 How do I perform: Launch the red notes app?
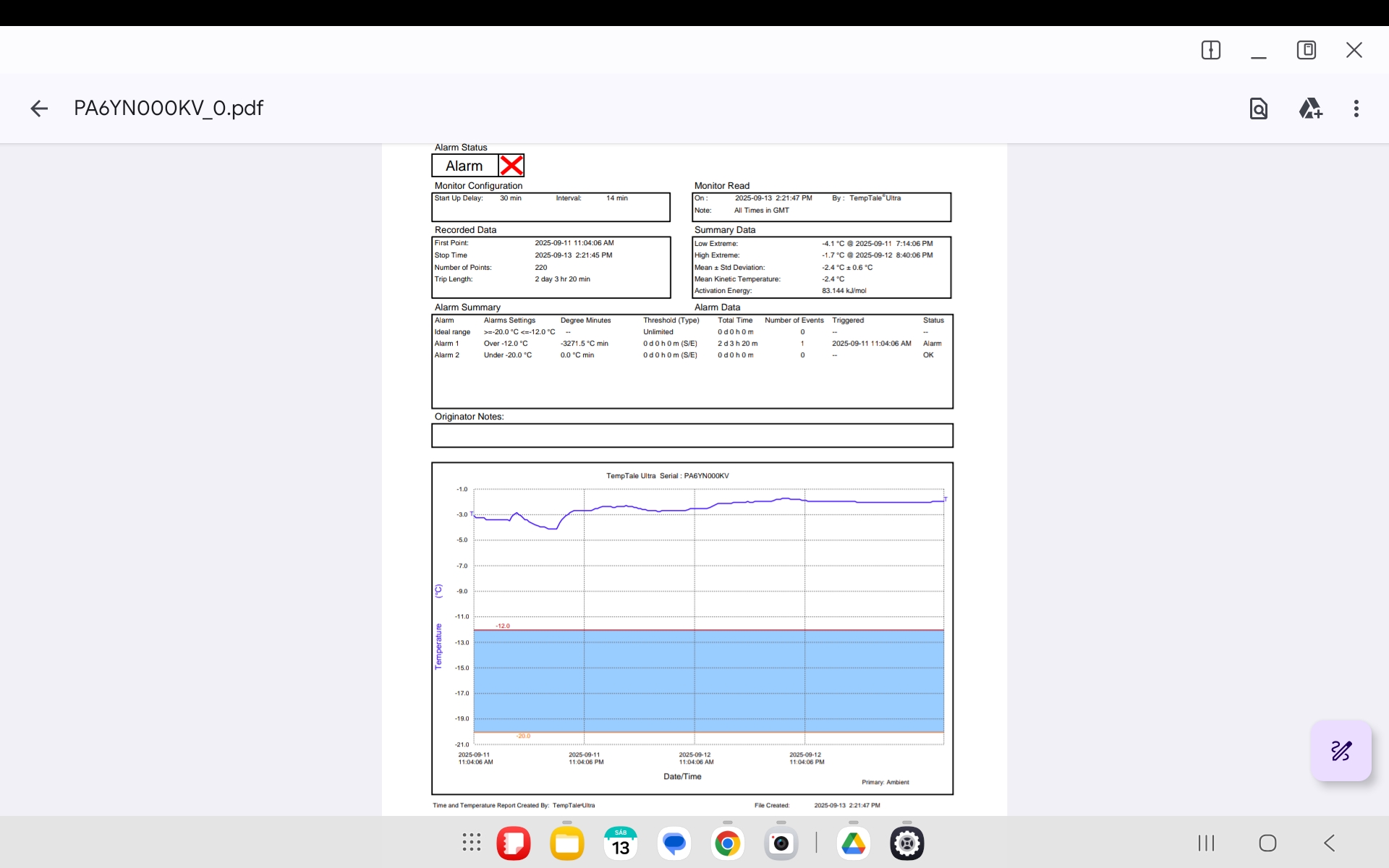click(514, 843)
